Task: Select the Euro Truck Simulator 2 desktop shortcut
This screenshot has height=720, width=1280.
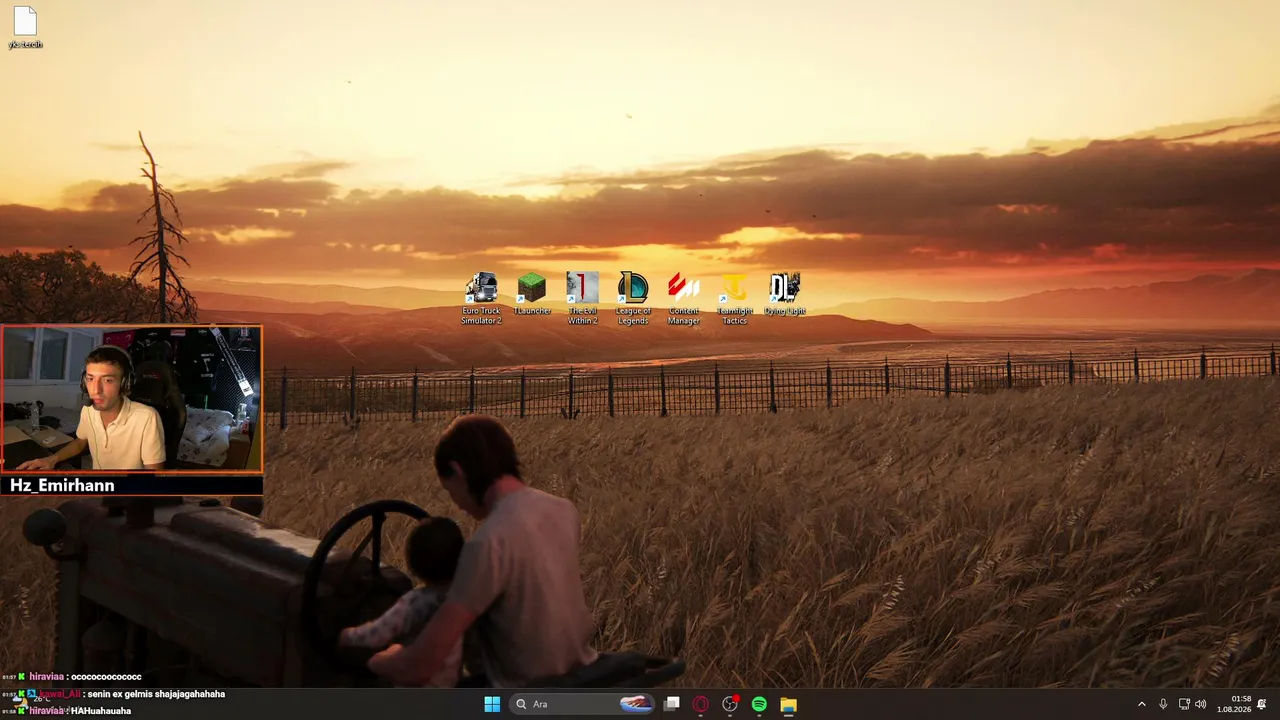Action: tap(481, 298)
